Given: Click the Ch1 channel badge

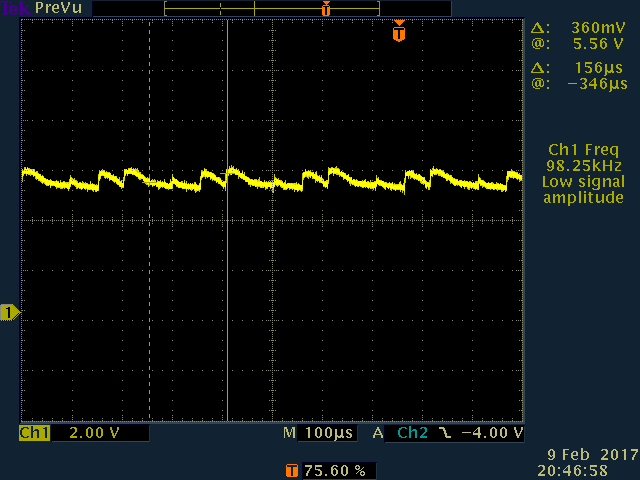Looking at the screenshot, I should pos(34,433).
